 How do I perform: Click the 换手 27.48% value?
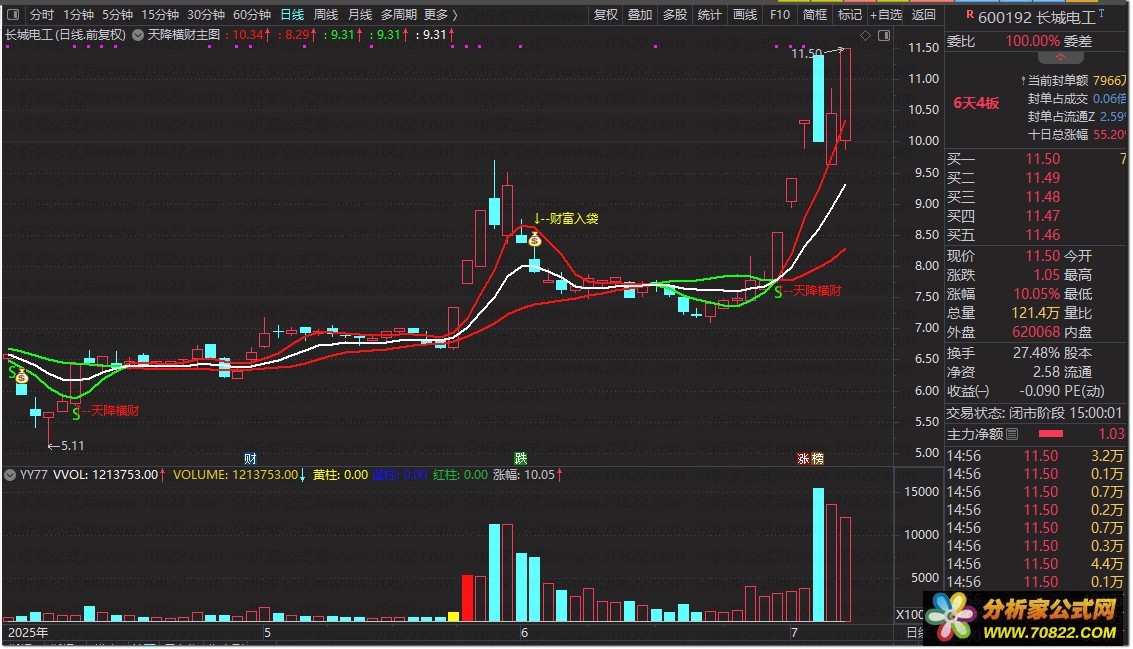[x=1035, y=353]
